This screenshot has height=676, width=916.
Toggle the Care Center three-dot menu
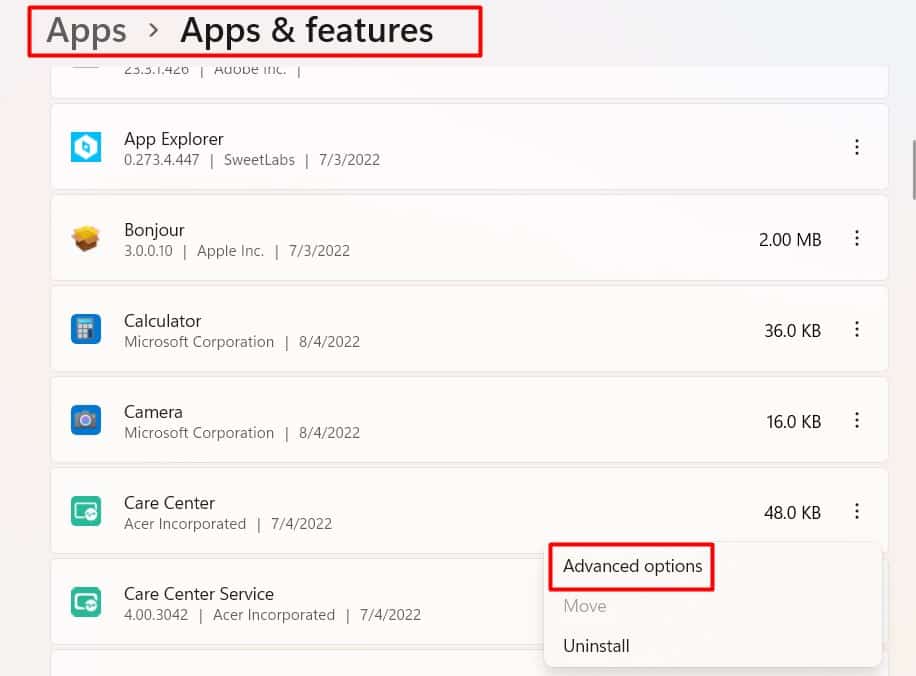coord(856,511)
